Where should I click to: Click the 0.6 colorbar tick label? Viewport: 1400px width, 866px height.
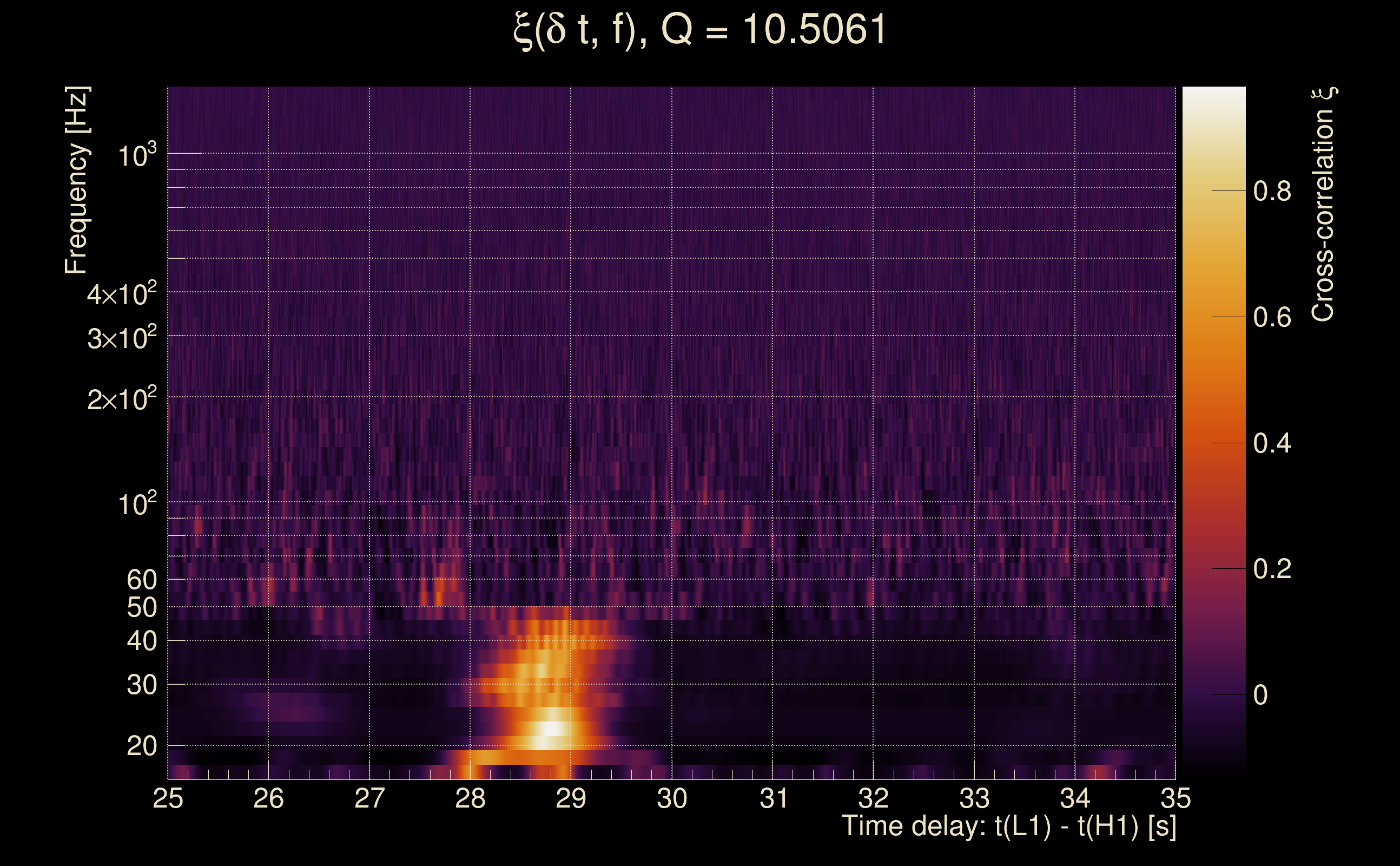pyautogui.click(x=1272, y=317)
